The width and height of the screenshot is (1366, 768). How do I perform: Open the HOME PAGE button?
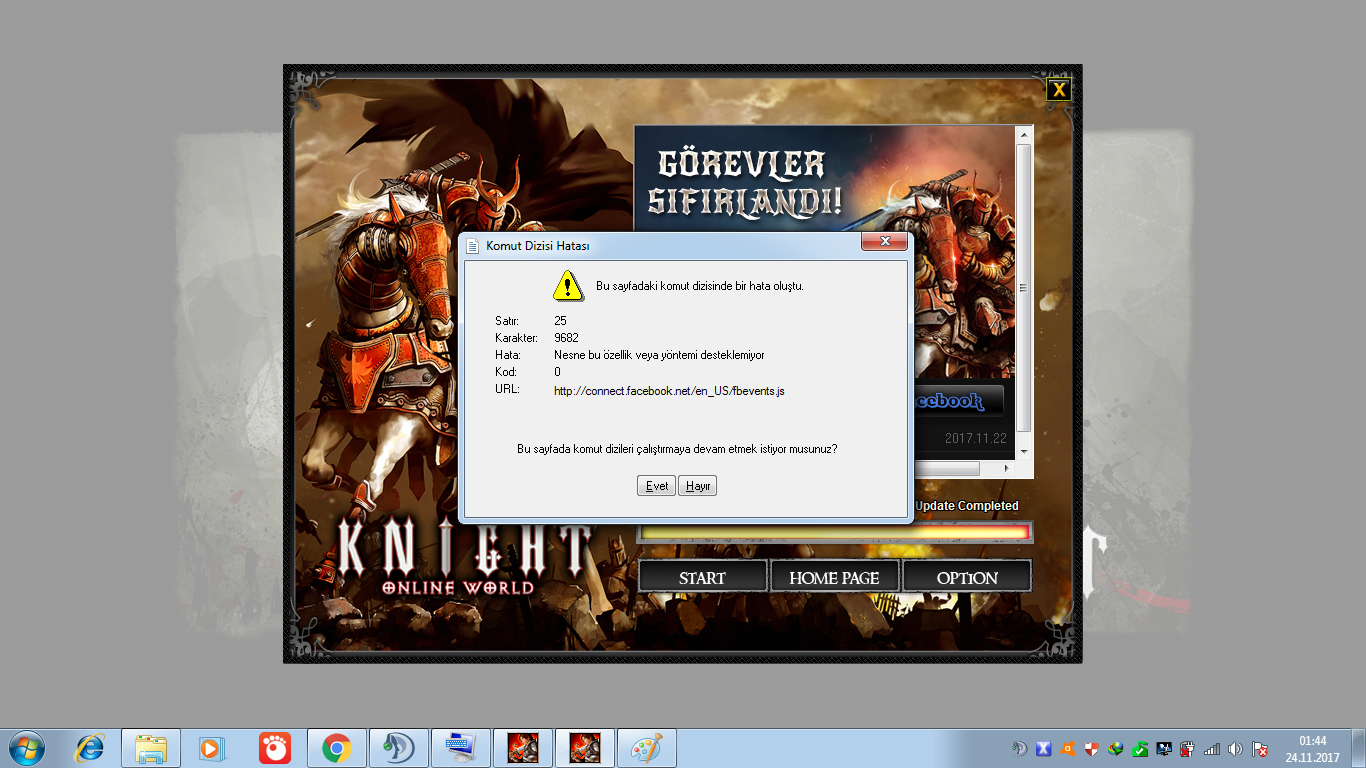pos(834,577)
